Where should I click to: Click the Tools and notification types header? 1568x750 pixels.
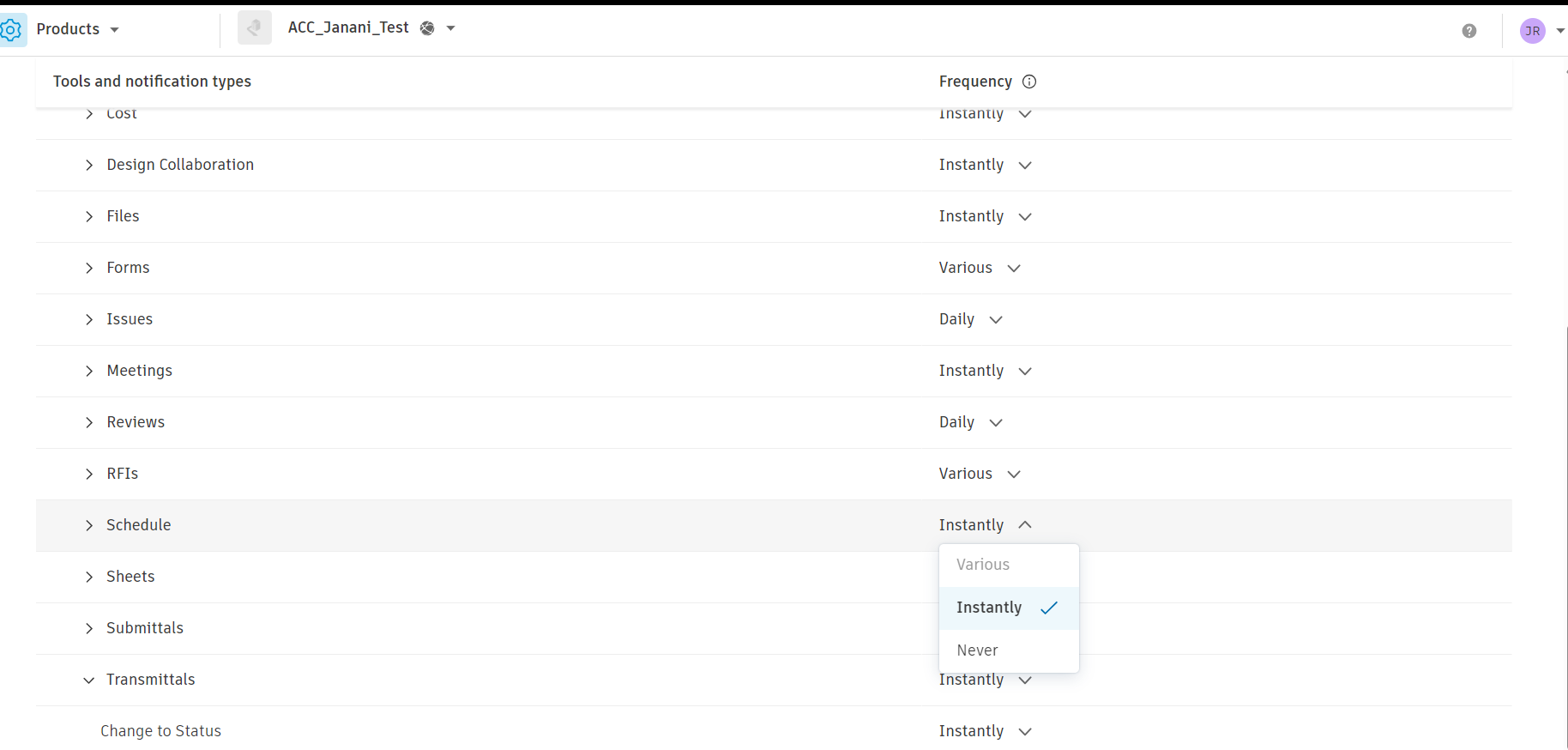[x=152, y=82]
